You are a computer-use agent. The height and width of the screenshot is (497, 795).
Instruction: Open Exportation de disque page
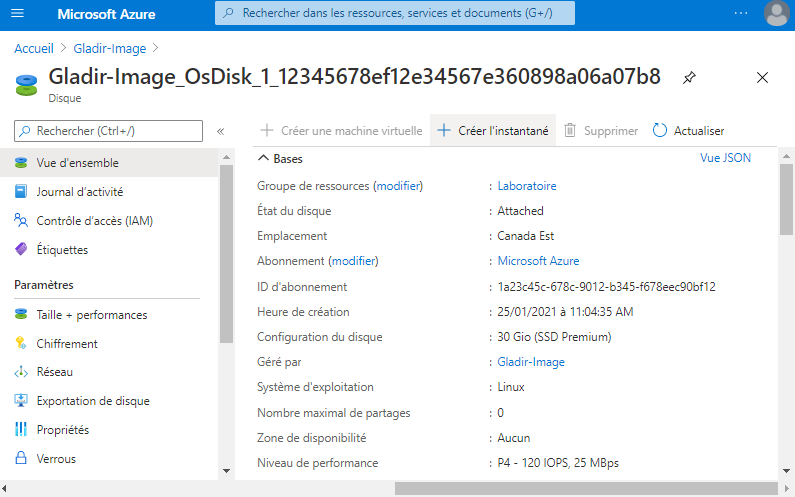click(x=92, y=401)
